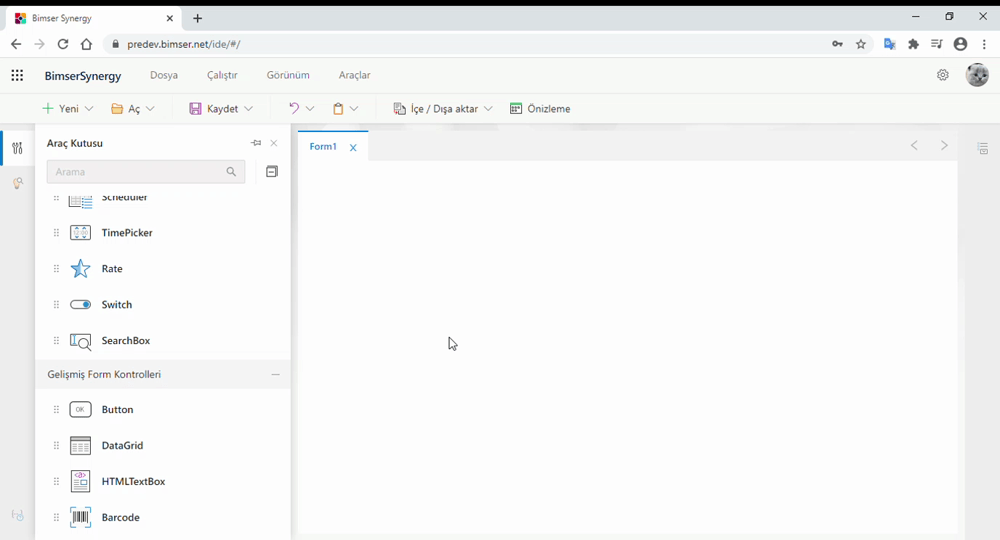Click the Barcode control icon

(x=80, y=518)
